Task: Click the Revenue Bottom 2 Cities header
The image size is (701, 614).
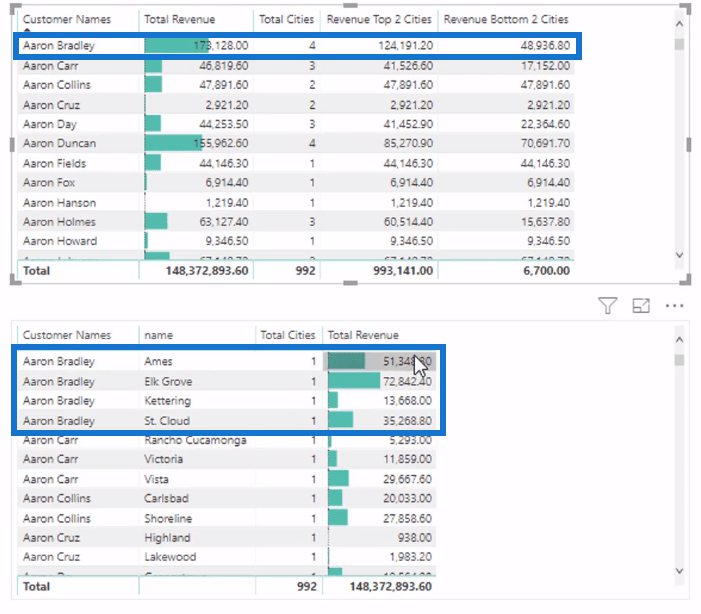Action: 506,19
